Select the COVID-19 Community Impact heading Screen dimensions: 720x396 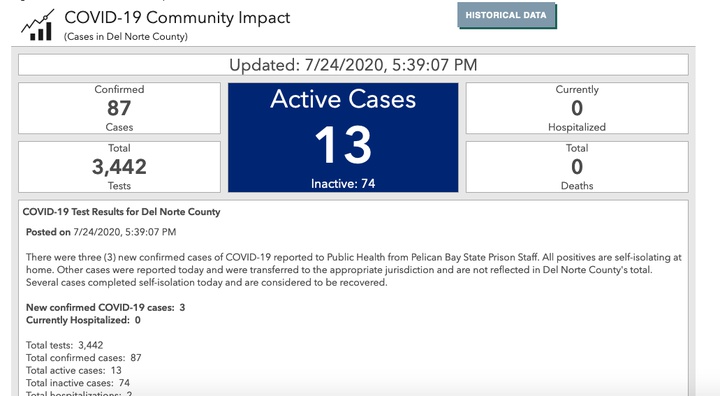[x=177, y=17]
